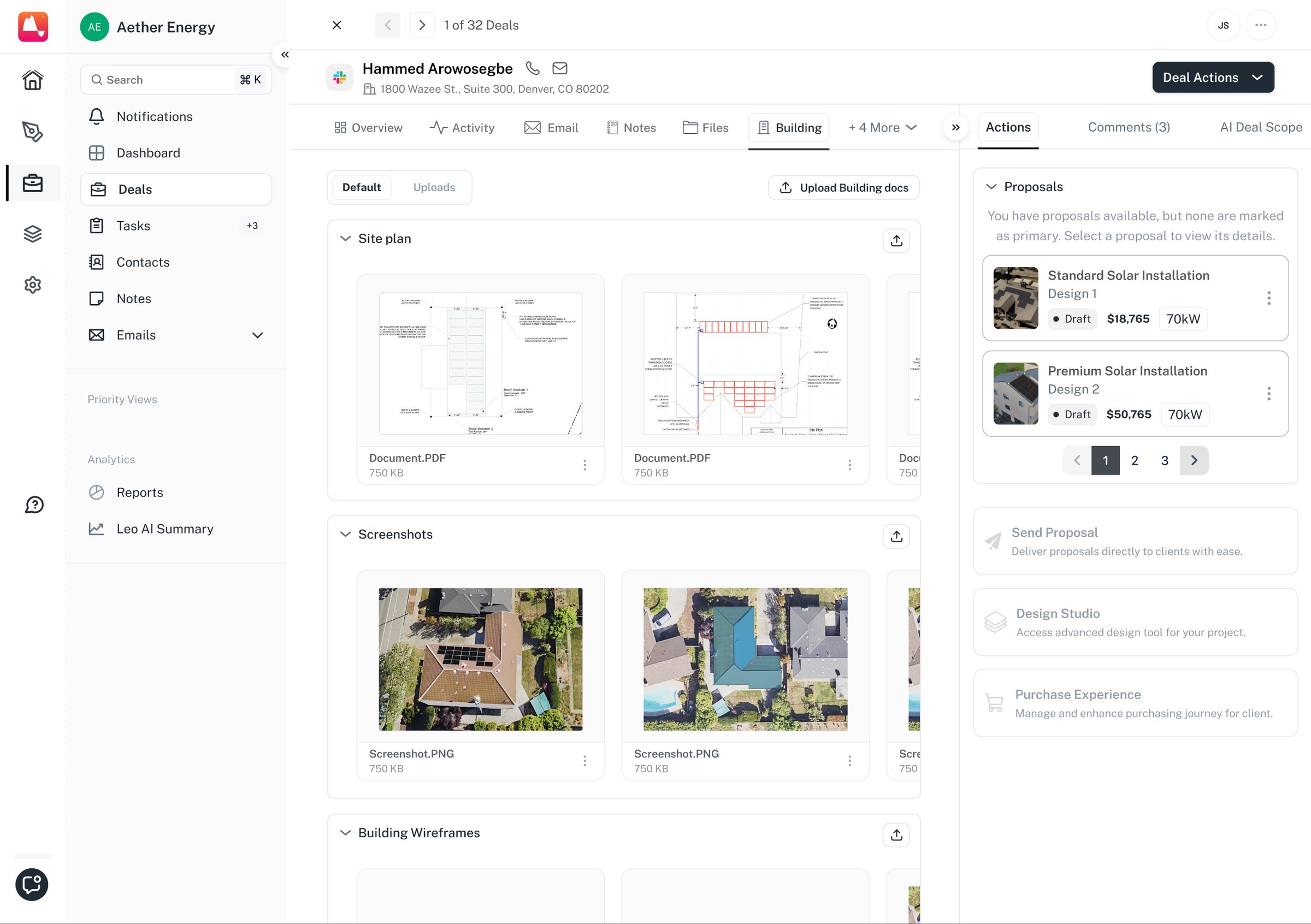This screenshot has width=1311, height=924.
Task: Click the Slack source icon beside contact name
Action: pos(339,77)
